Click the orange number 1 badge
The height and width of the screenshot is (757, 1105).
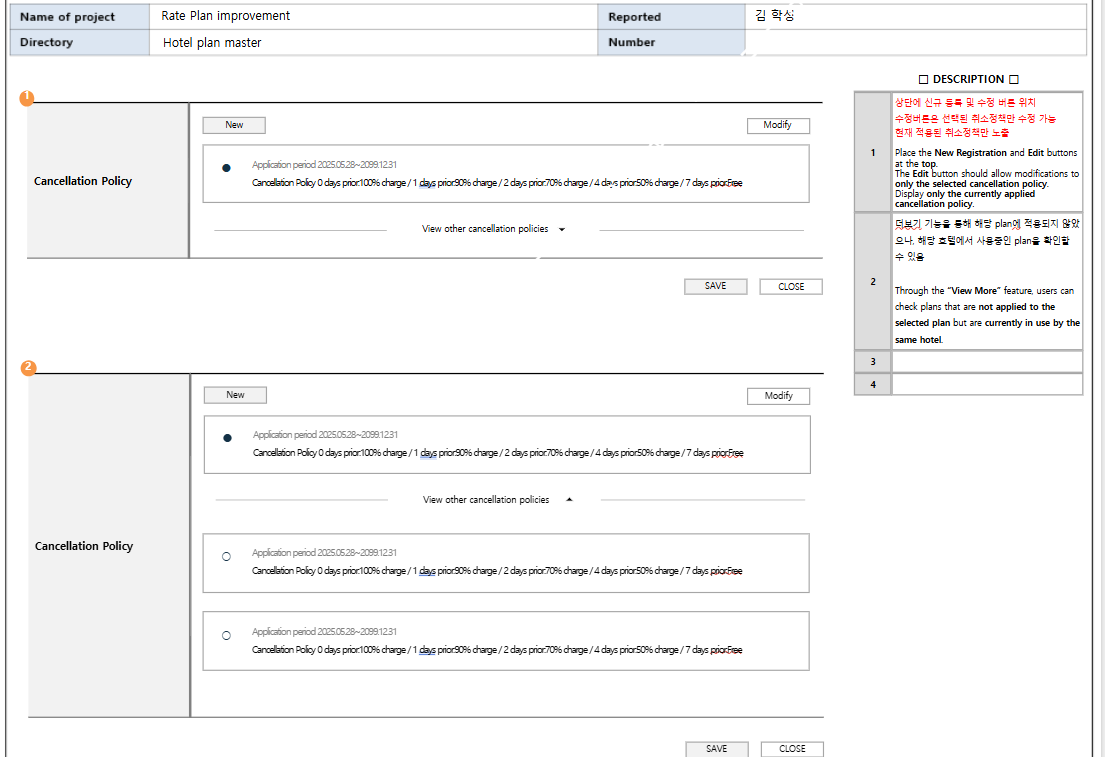(x=27, y=98)
